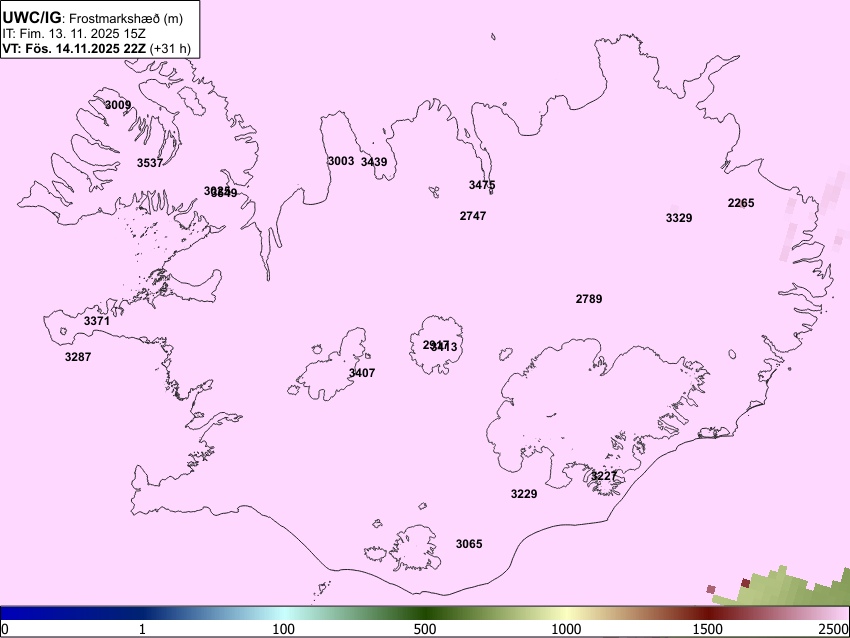
Task: Click the 'UWC/IG: Frostmarkshæð (m)' title text
Action: click(x=93, y=18)
